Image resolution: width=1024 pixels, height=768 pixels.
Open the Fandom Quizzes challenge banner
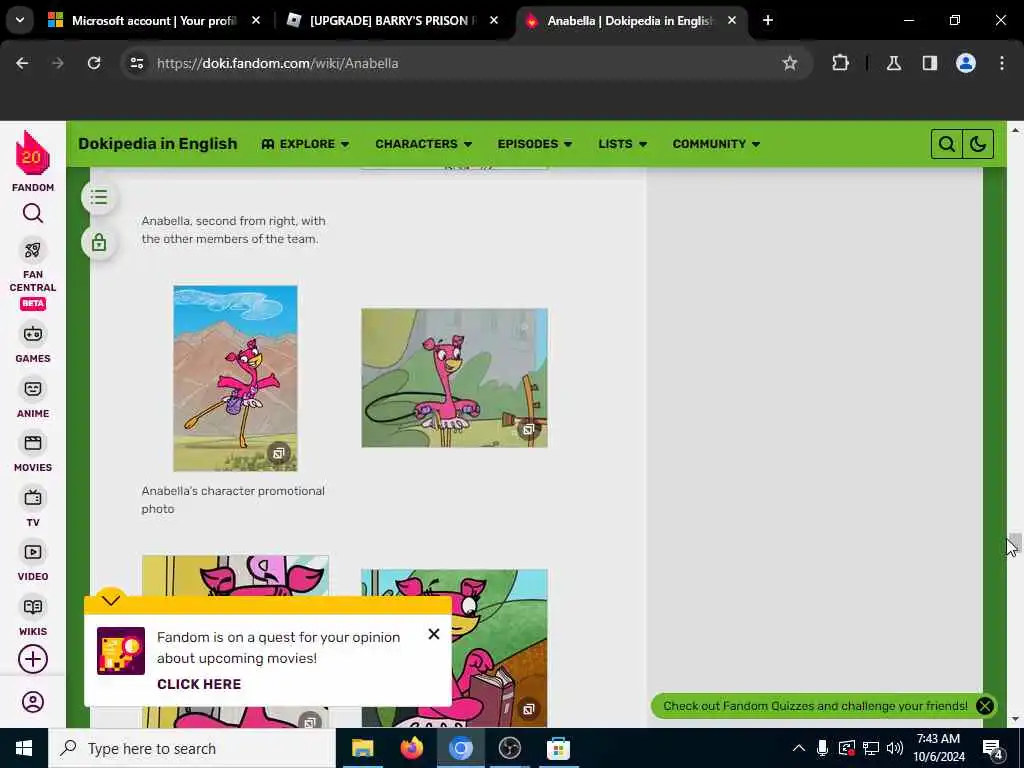pyautogui.click(x=815, y=706)
